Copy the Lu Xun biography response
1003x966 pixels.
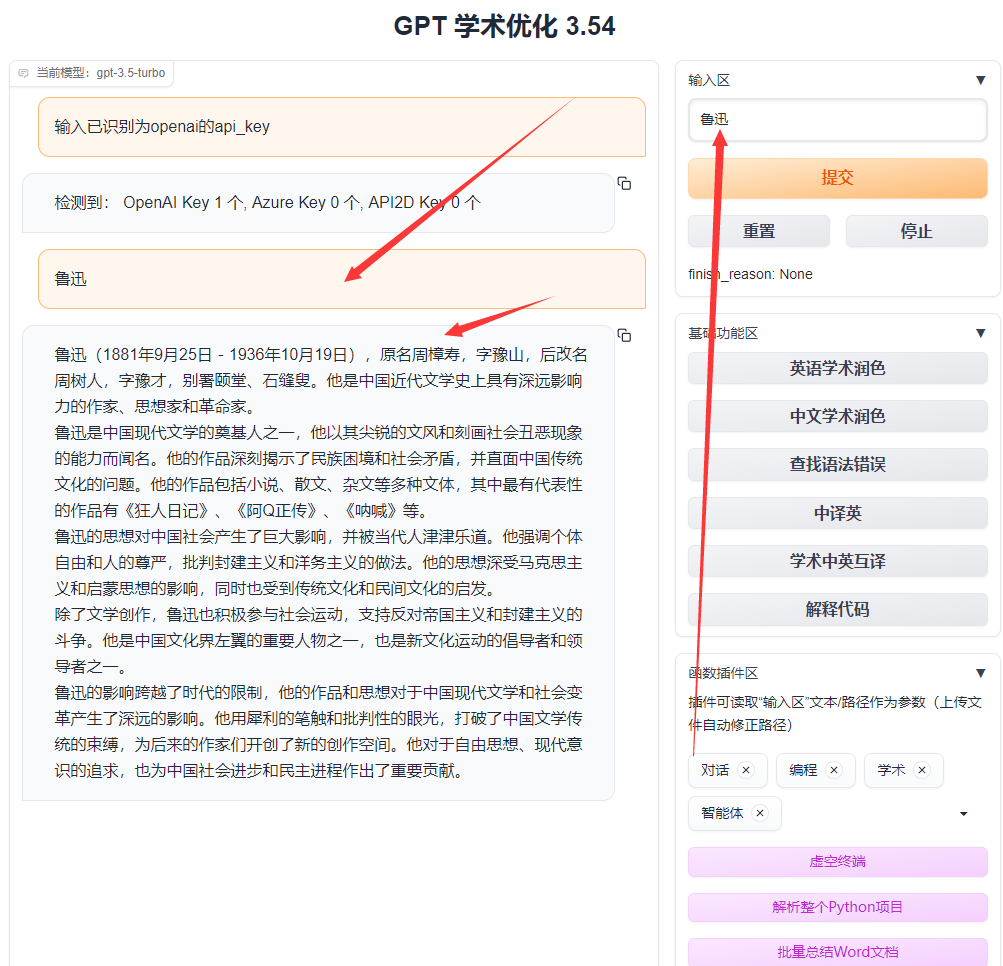pyautogui.click(x=624, y=336)
